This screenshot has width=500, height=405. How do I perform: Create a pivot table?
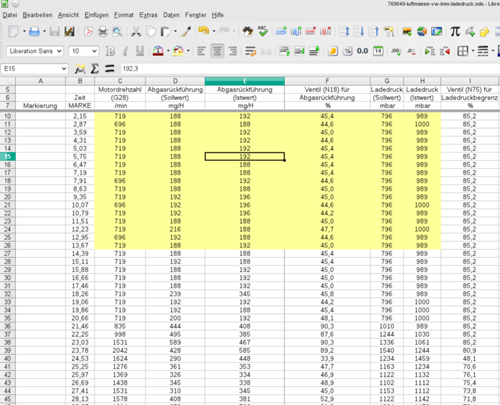point(436,32)
